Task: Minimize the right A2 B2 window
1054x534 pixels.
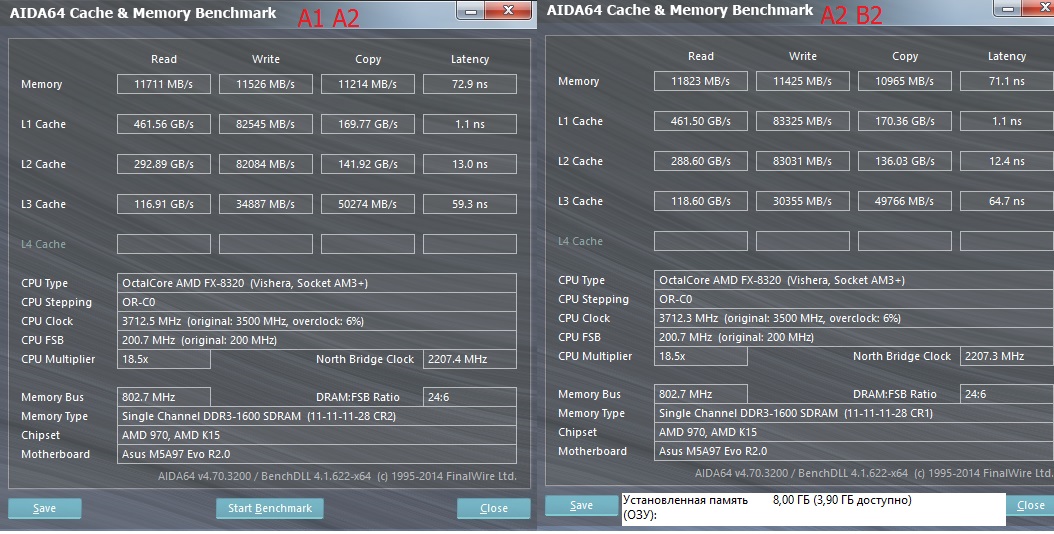Action: point(1008,9)
